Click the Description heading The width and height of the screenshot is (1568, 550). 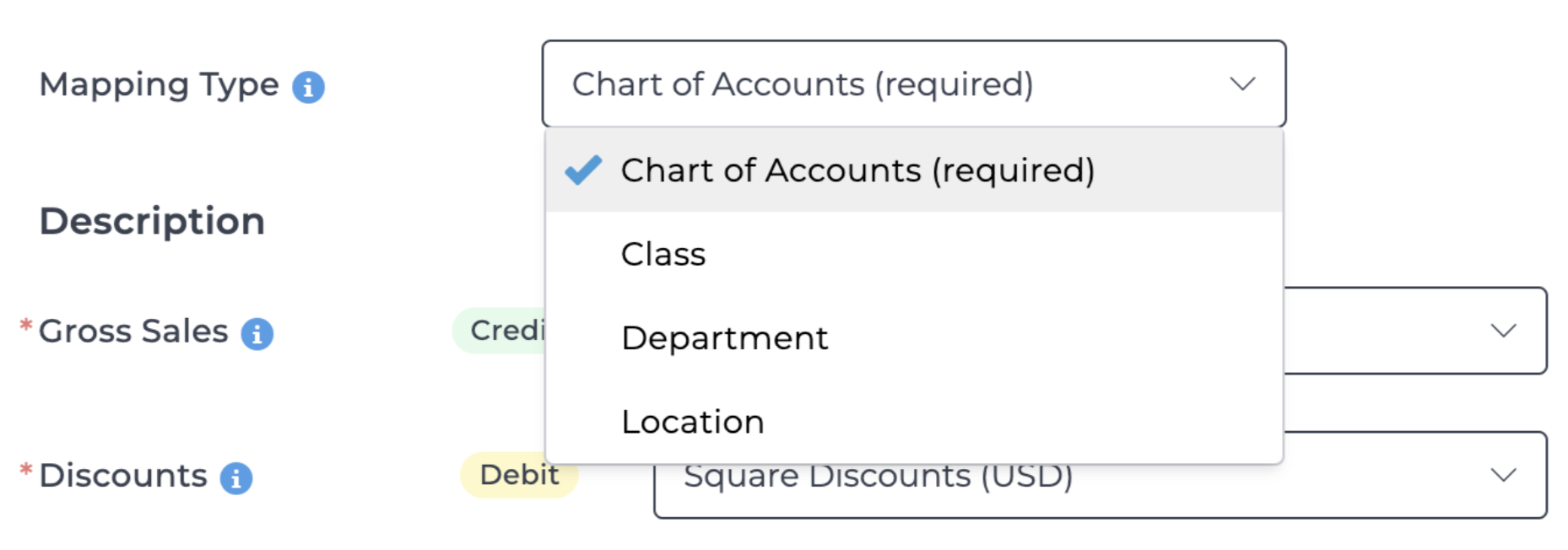(x=152, y=221)
